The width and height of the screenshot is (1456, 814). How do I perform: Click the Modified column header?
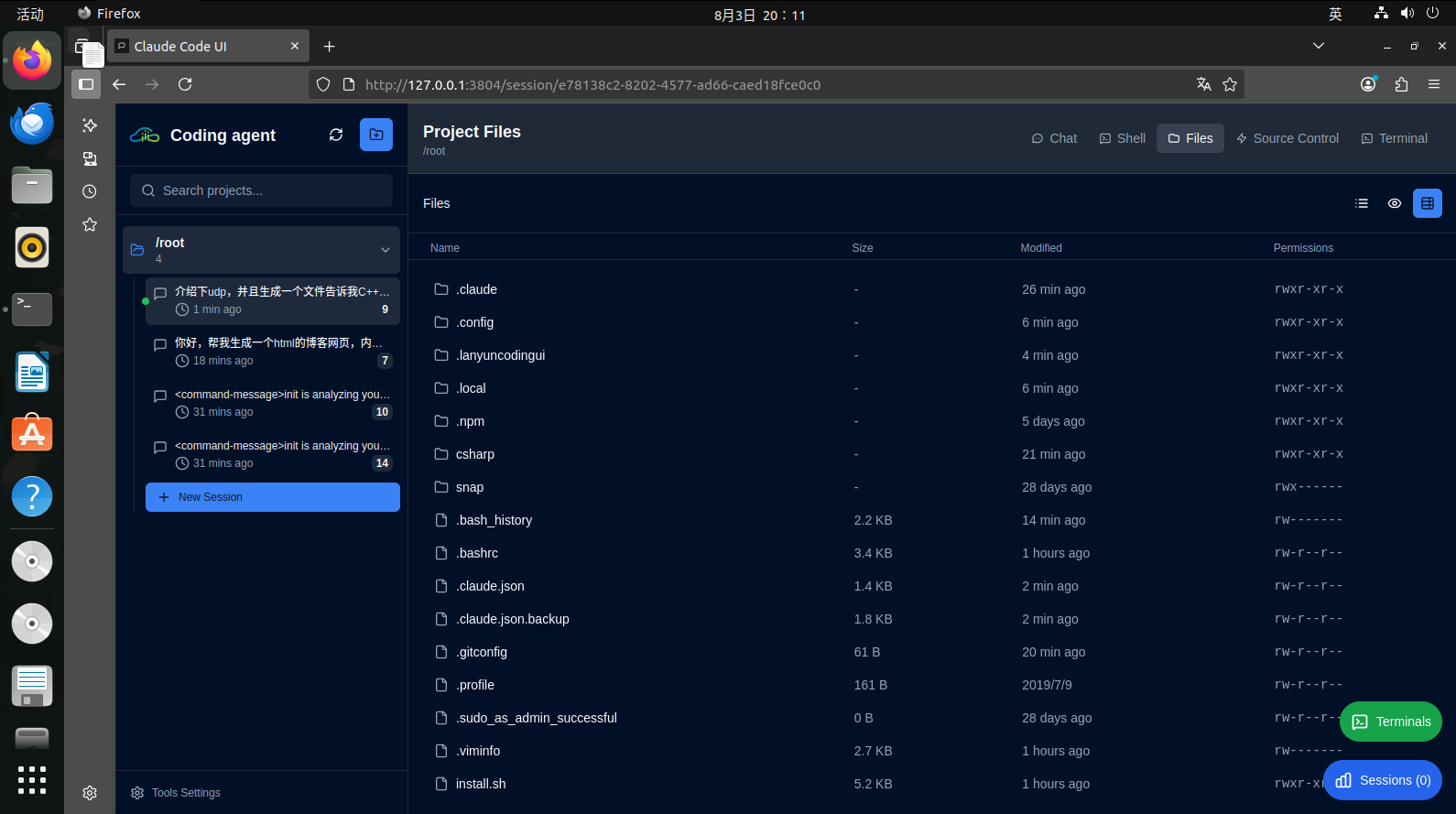(1041, 248)
